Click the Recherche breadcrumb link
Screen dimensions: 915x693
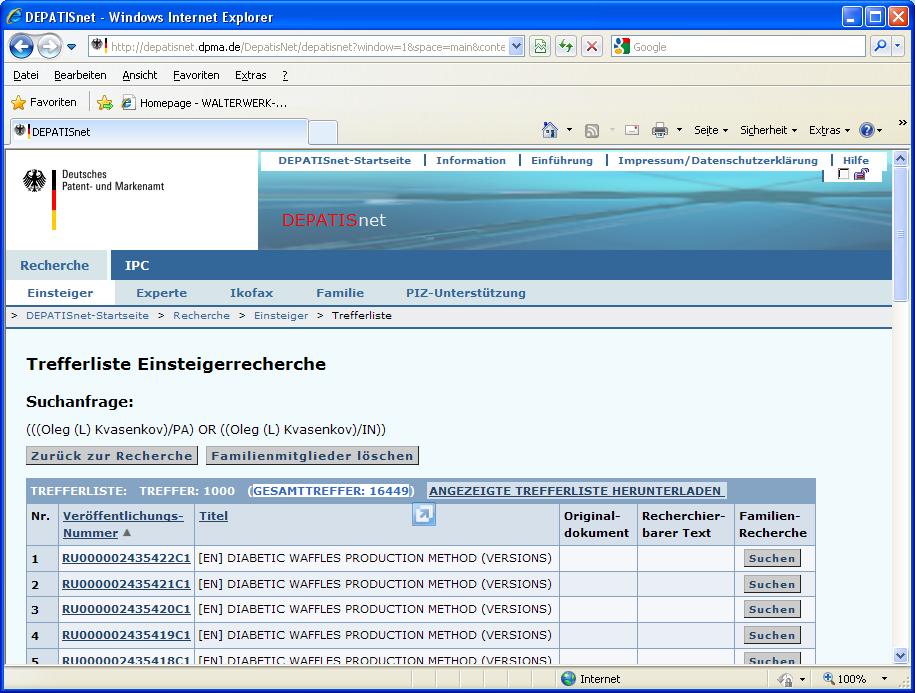click(x=201, y=316)
